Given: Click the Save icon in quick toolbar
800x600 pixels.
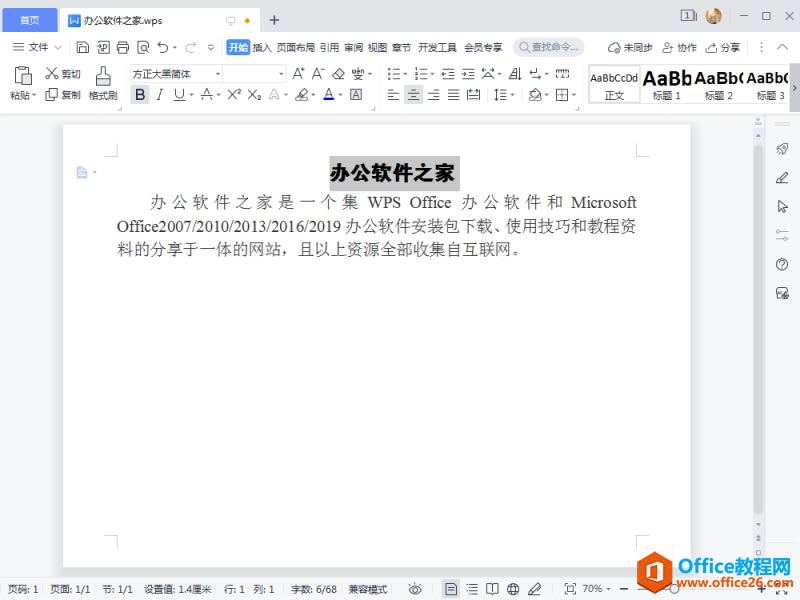Looking at the screenshot, I should pos(82,47).
